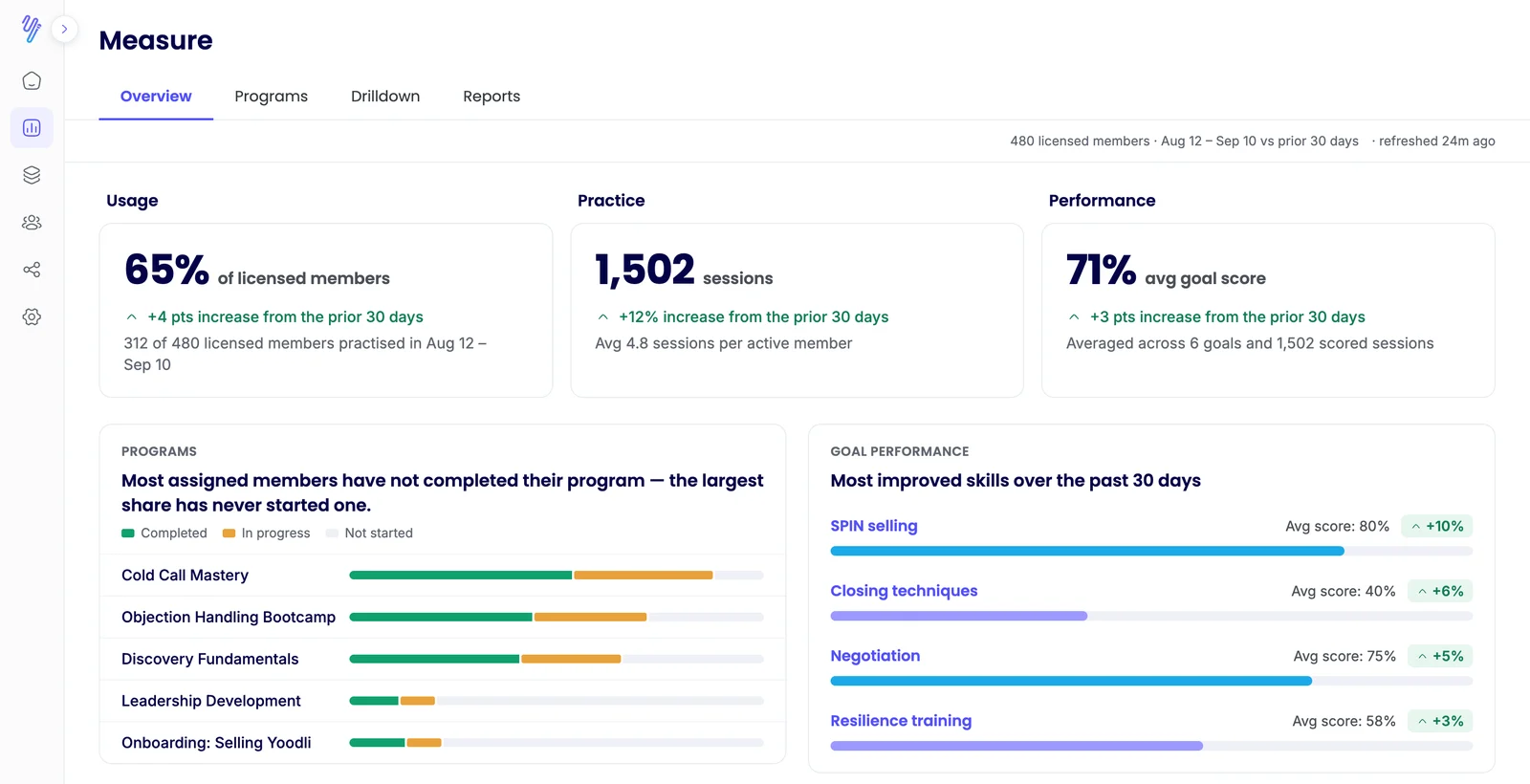Image resolution: width=1530 pixels, height=784 pixels.
Task: Click 'Avg score: 80%' for SPIN selling
Action: point(1337,526)
